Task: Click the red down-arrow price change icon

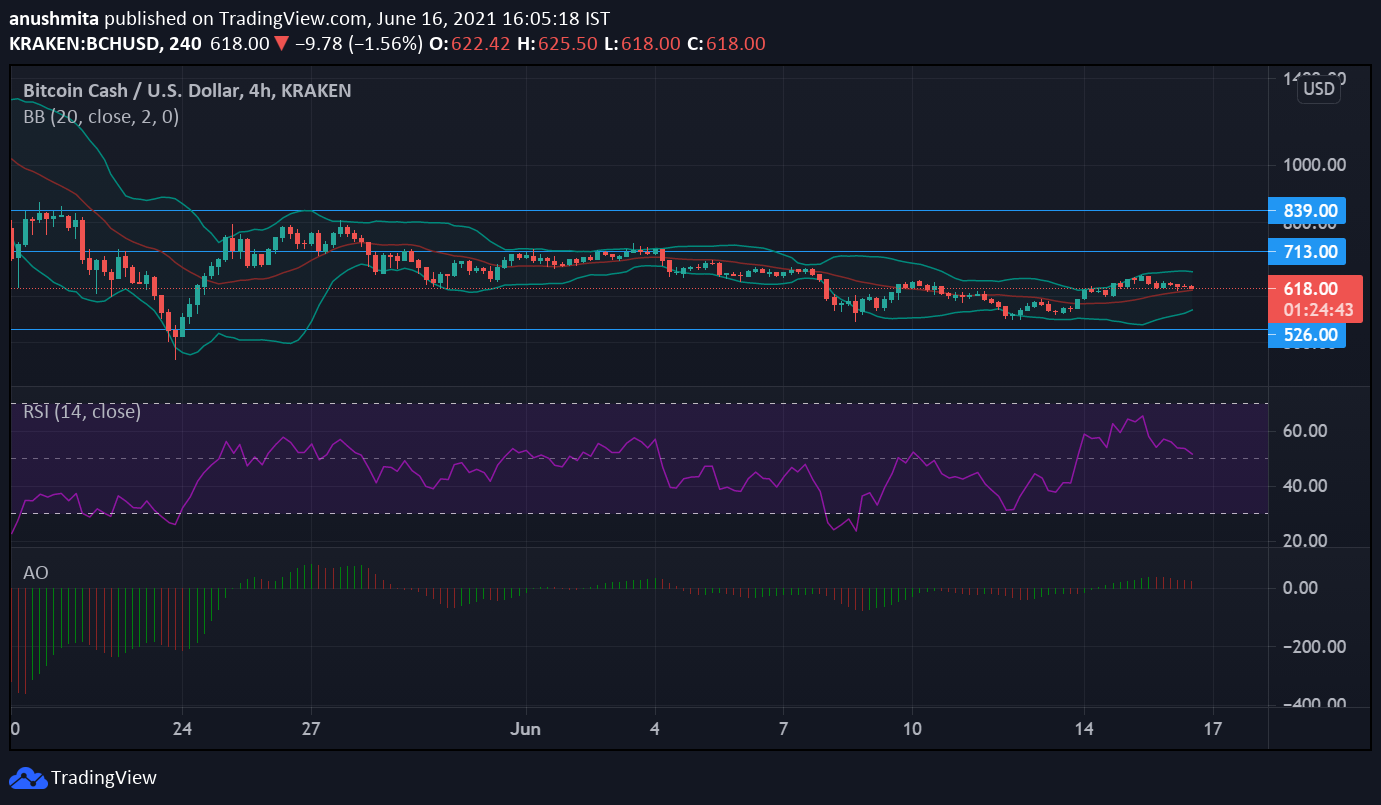Action: click(282, 43)
